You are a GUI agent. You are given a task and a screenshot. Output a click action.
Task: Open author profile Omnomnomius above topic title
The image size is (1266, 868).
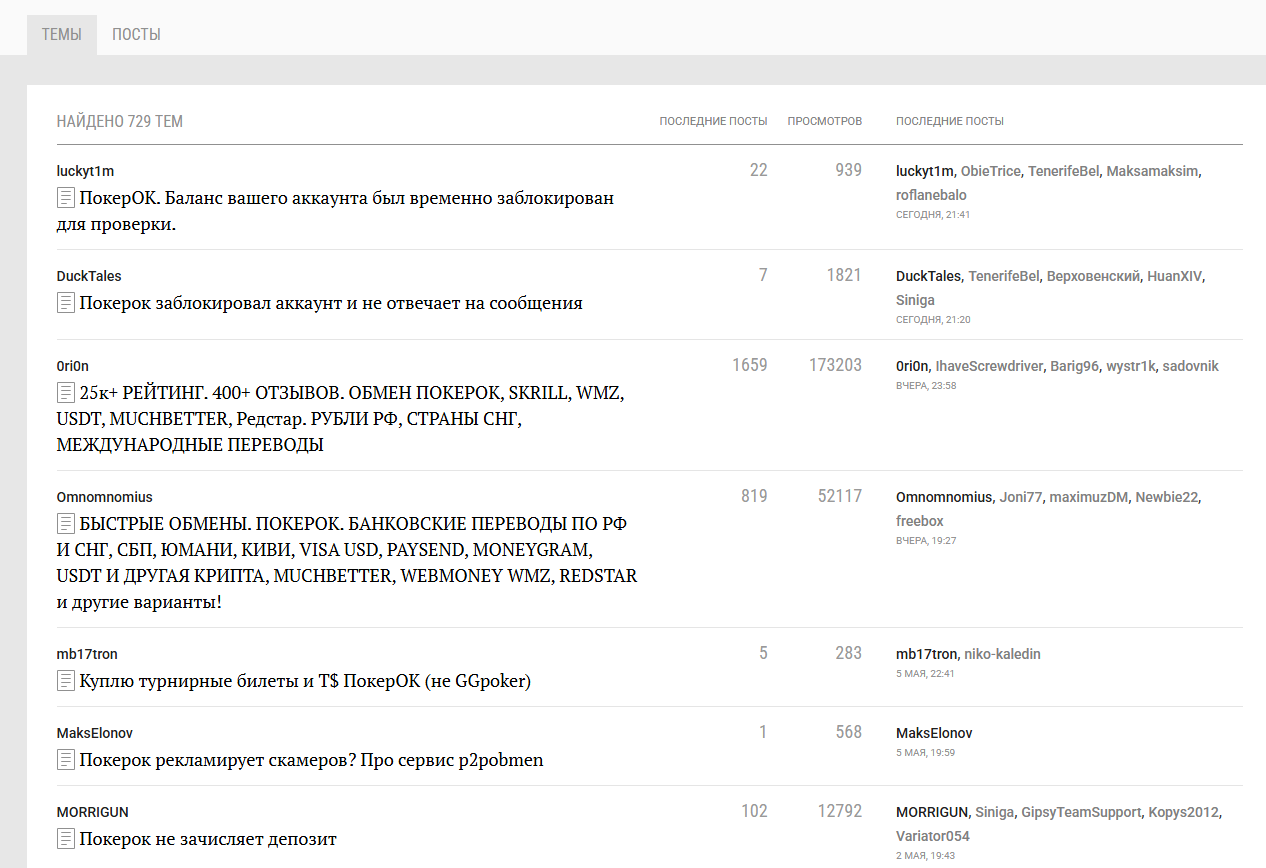[105, 497]
